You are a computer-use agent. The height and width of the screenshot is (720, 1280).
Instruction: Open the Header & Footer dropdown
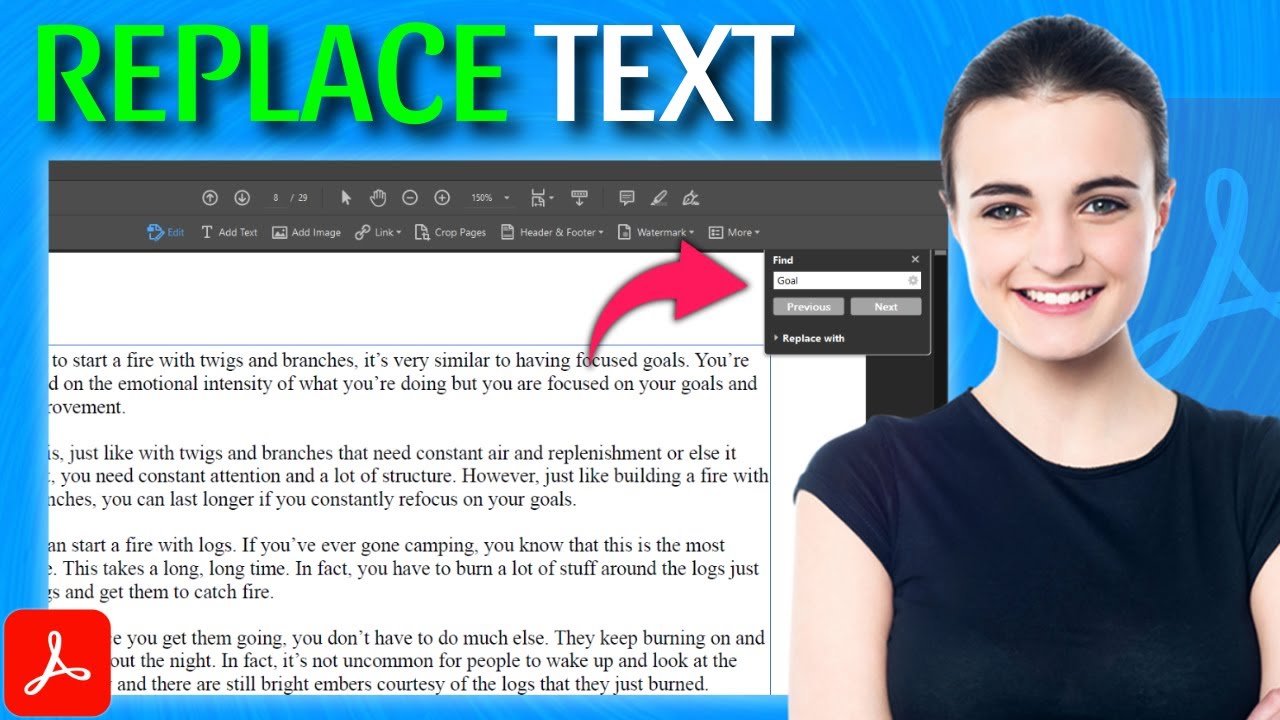(x=552, y=232)
